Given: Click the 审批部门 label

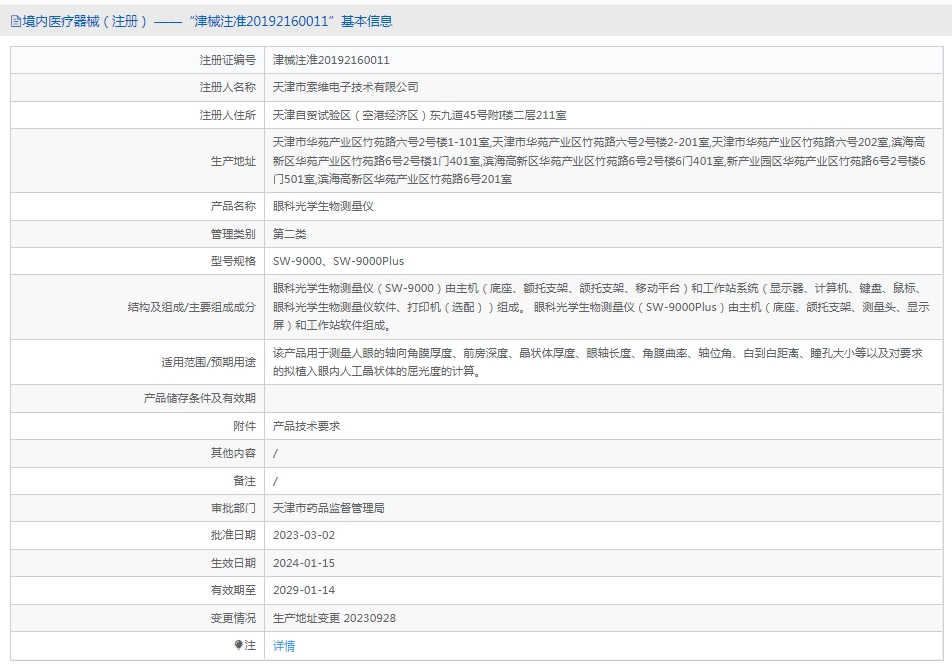Looking at the screenshot, I should 233,508.
